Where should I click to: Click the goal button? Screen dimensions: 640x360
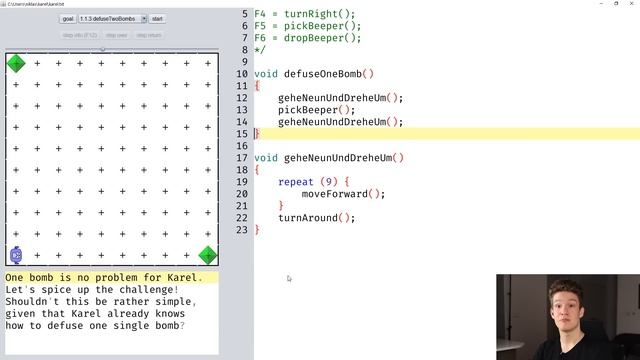[68, 19]
